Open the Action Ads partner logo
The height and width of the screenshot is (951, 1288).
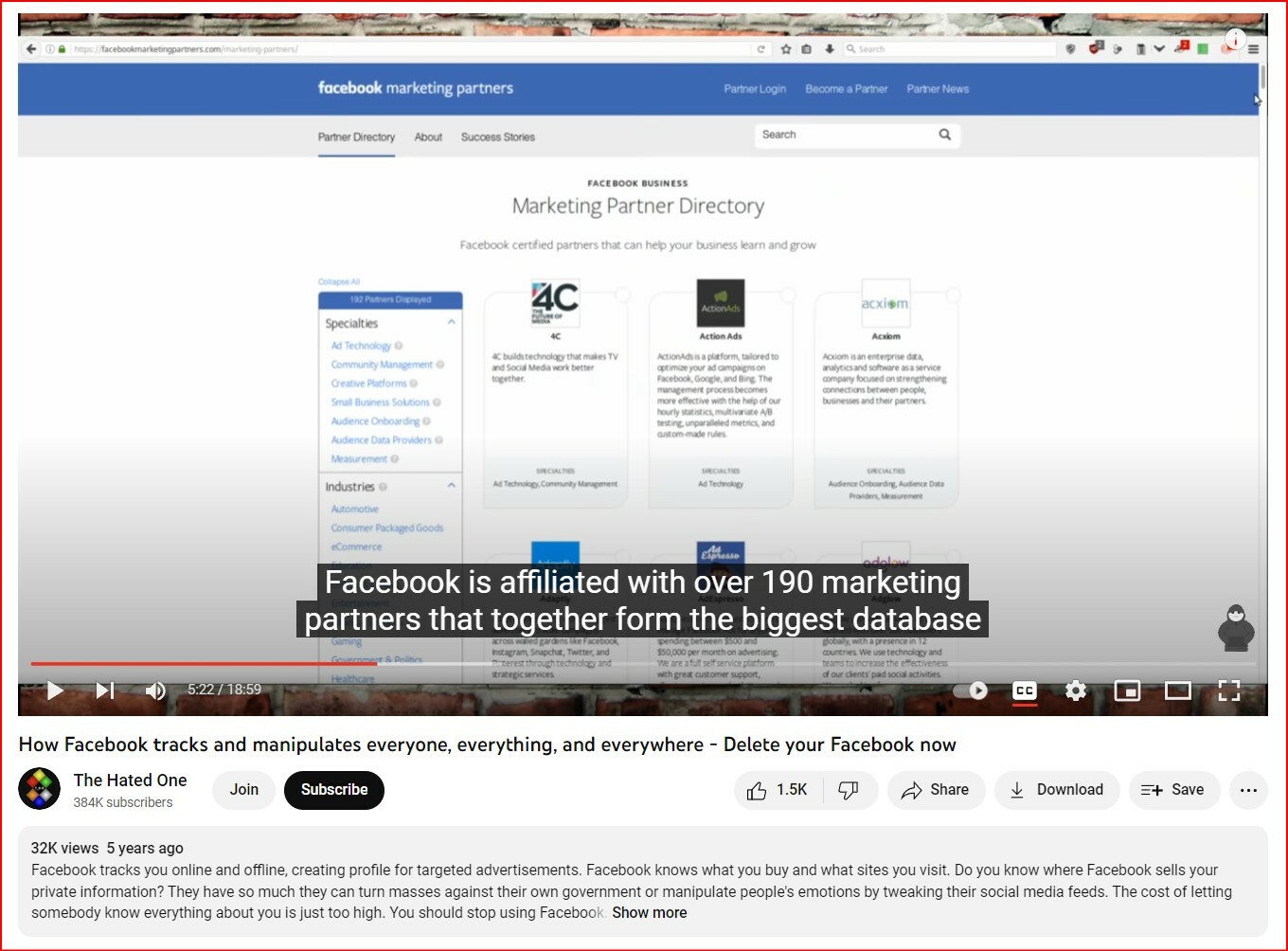(721, 303)
